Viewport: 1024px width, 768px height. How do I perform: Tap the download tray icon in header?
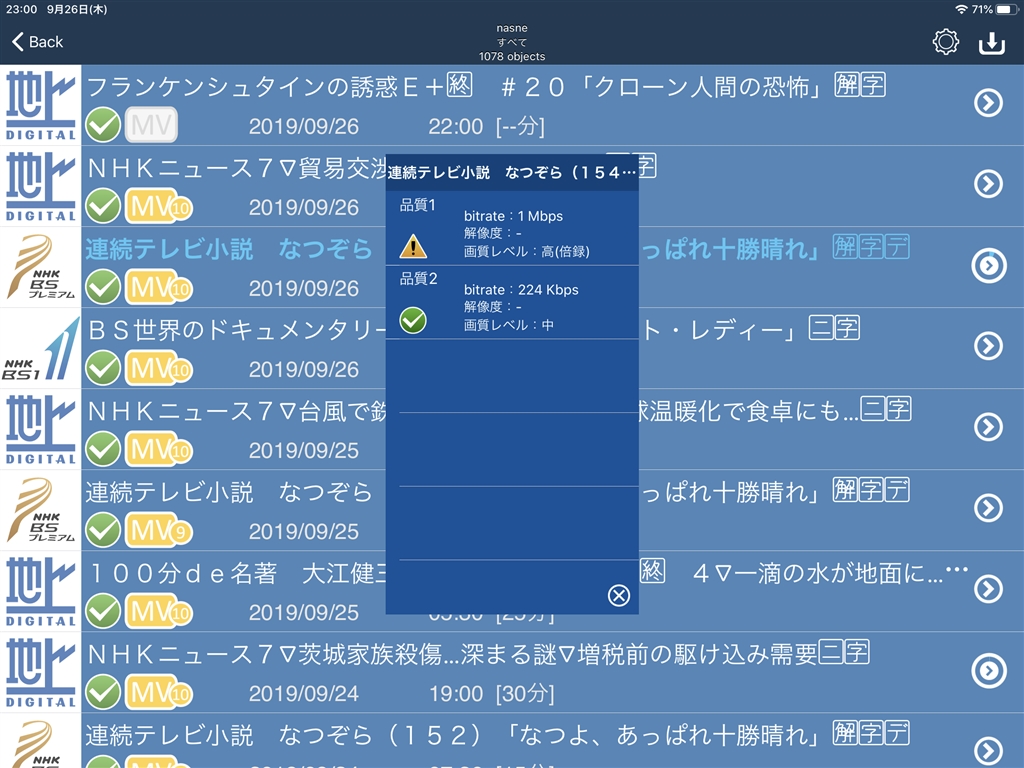991,43
